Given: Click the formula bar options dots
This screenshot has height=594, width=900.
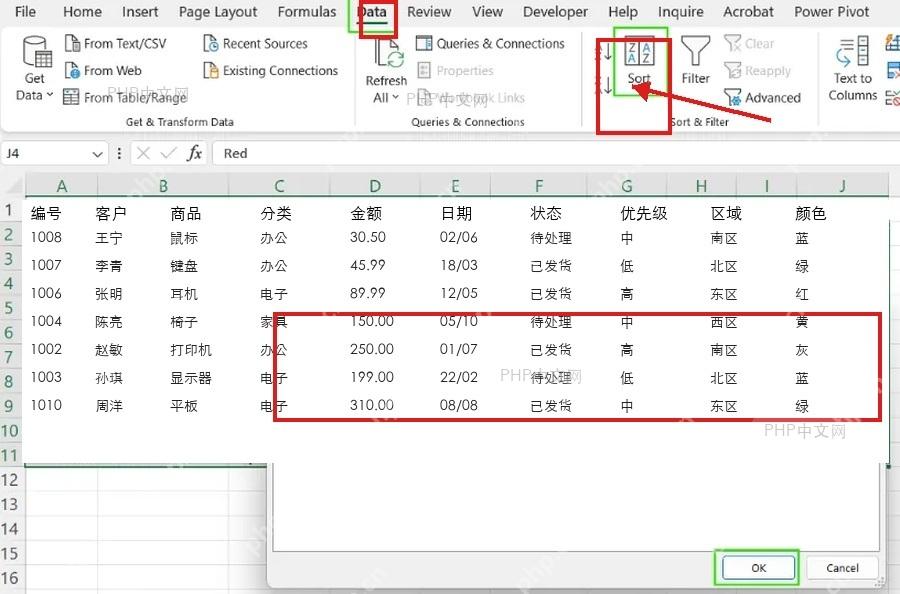Looking at the screenshot, I should point(119,153).
